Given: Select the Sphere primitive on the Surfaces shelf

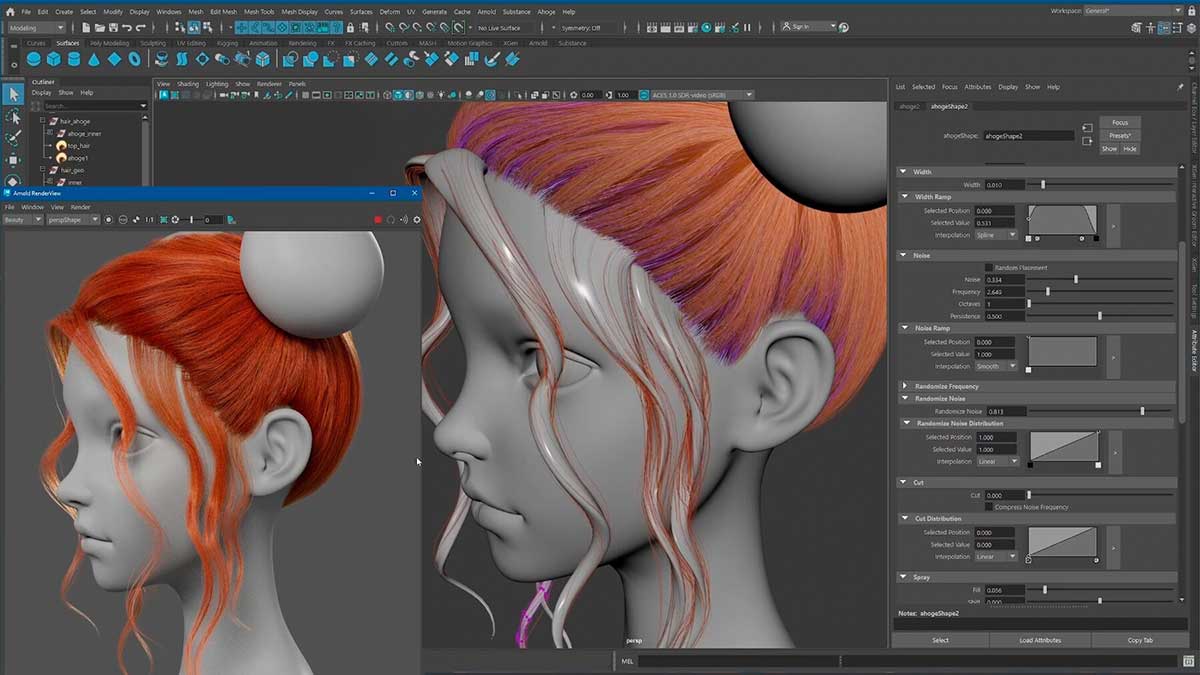Looking at the screenshot, I should pyautogui.click(x=33, y=60).
